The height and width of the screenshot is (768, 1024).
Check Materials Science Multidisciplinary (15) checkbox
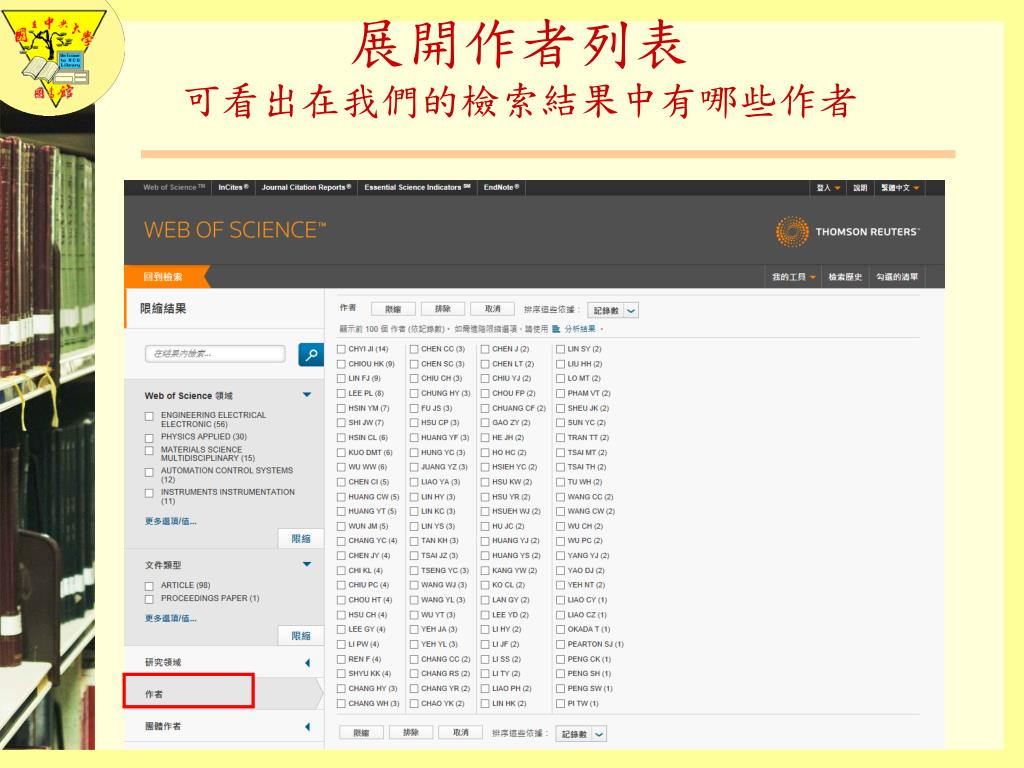pyautogui.click(x=149, y=451)
